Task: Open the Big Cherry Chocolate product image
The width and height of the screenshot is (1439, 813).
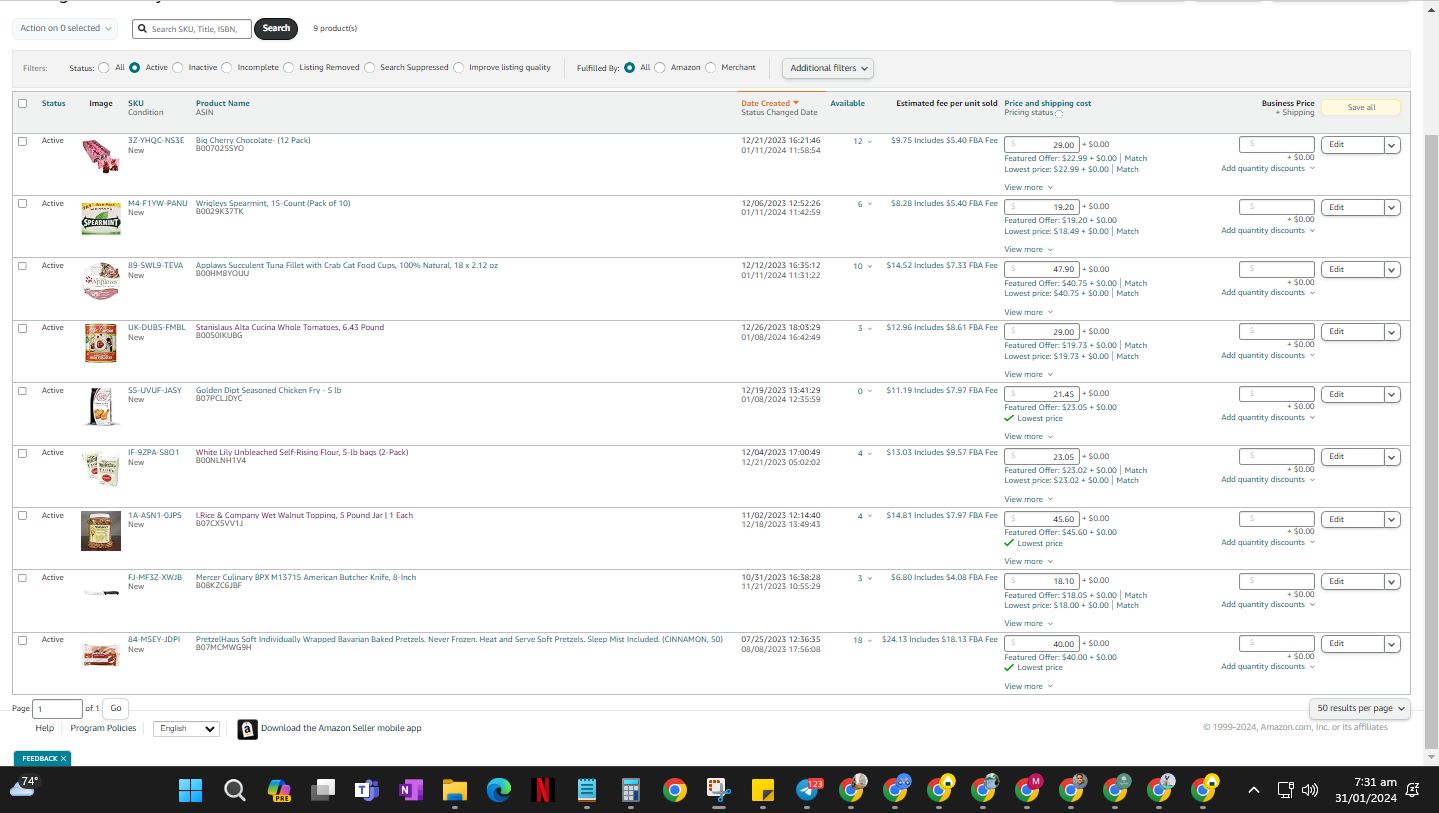Action: coord(101,156)
